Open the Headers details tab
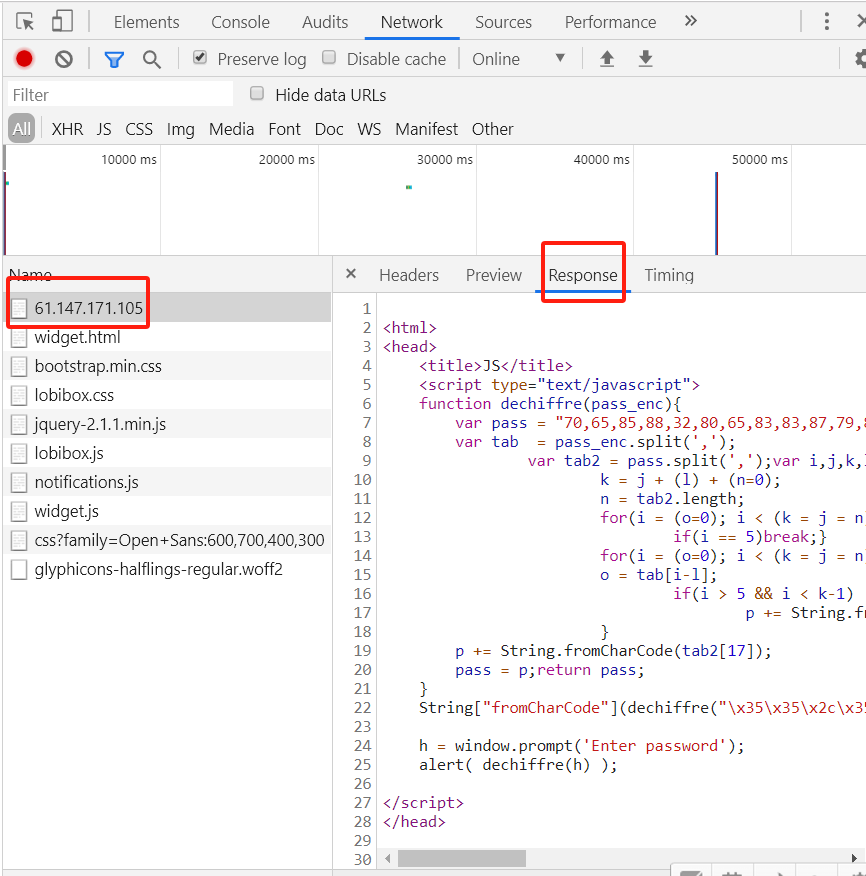 pos(409,275)
